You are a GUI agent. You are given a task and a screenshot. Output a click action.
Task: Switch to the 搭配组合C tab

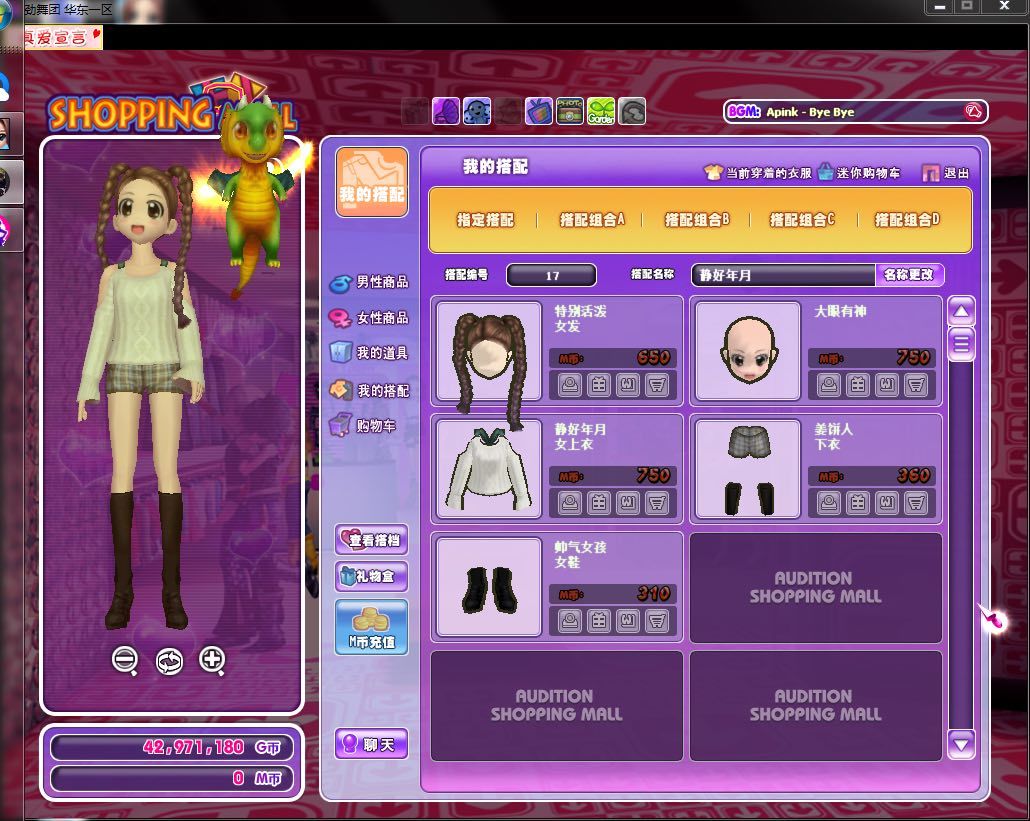(802, 220)
